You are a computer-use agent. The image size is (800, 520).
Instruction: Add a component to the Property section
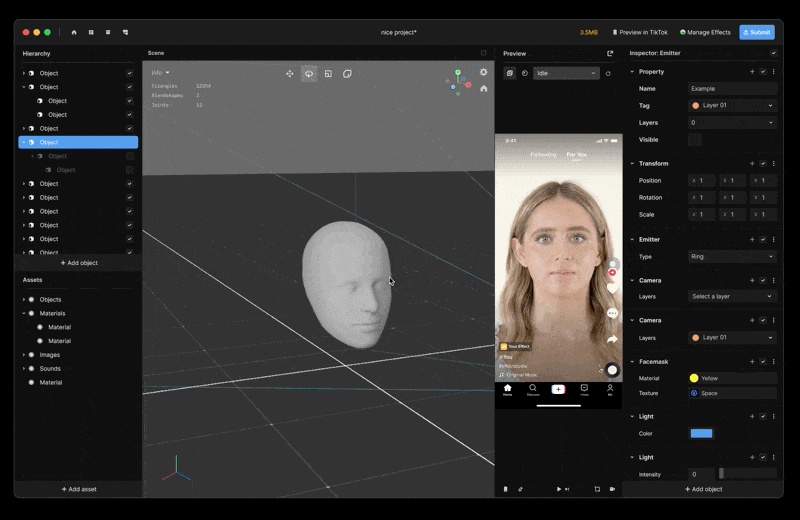[752, 71]
